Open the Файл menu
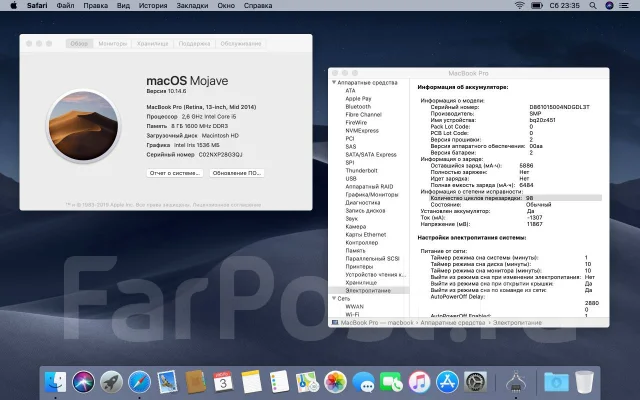 point(65,6)
